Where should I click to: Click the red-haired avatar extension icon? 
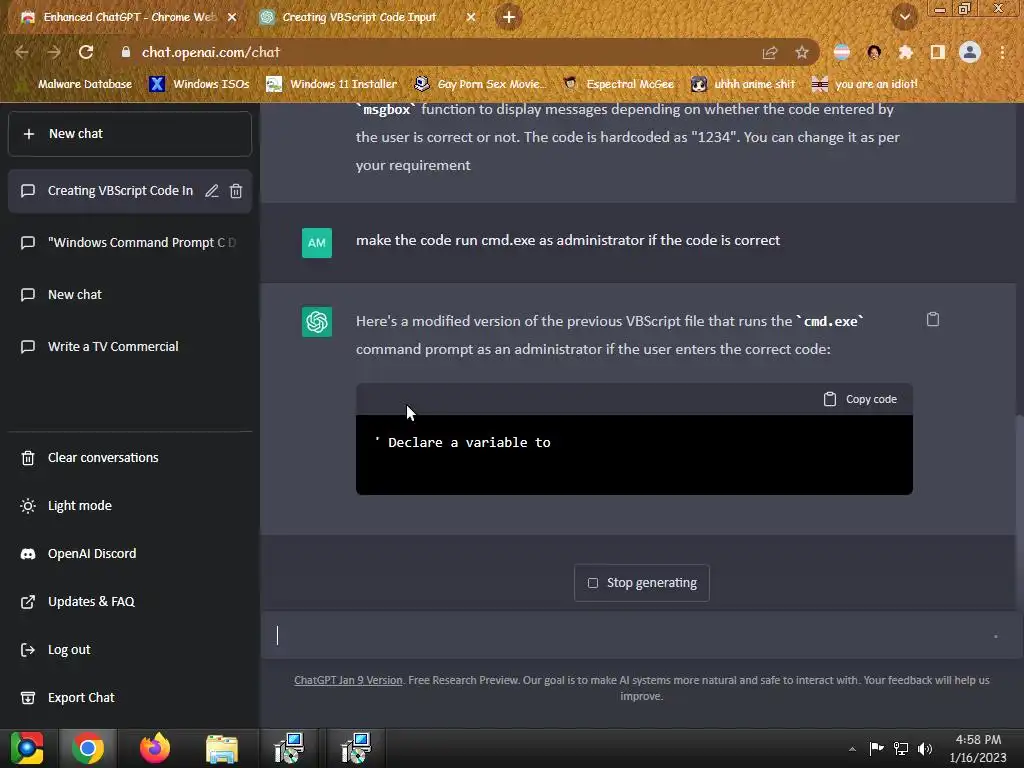point(874,52)
